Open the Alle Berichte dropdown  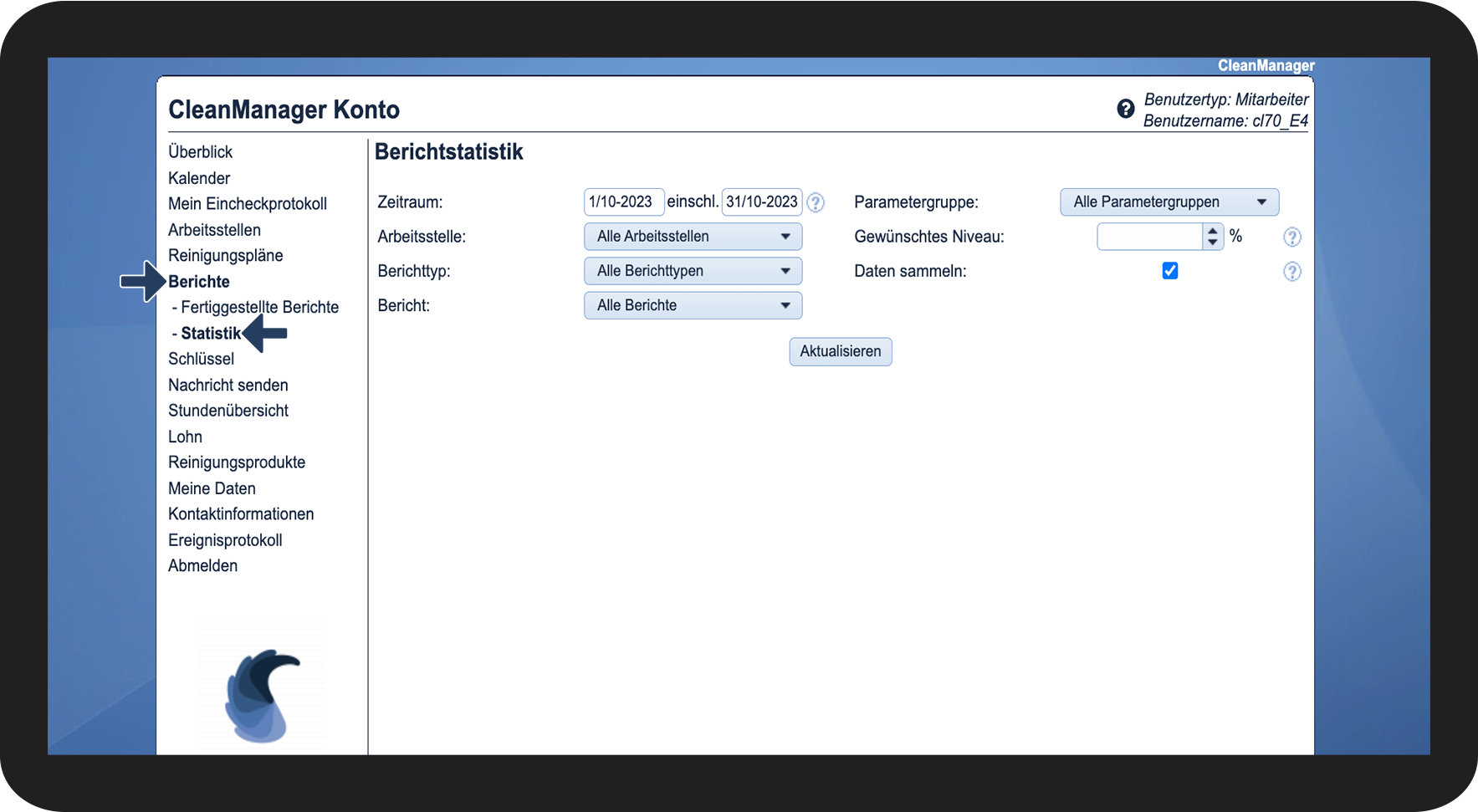pyautogui.click(x=693, y=305)
